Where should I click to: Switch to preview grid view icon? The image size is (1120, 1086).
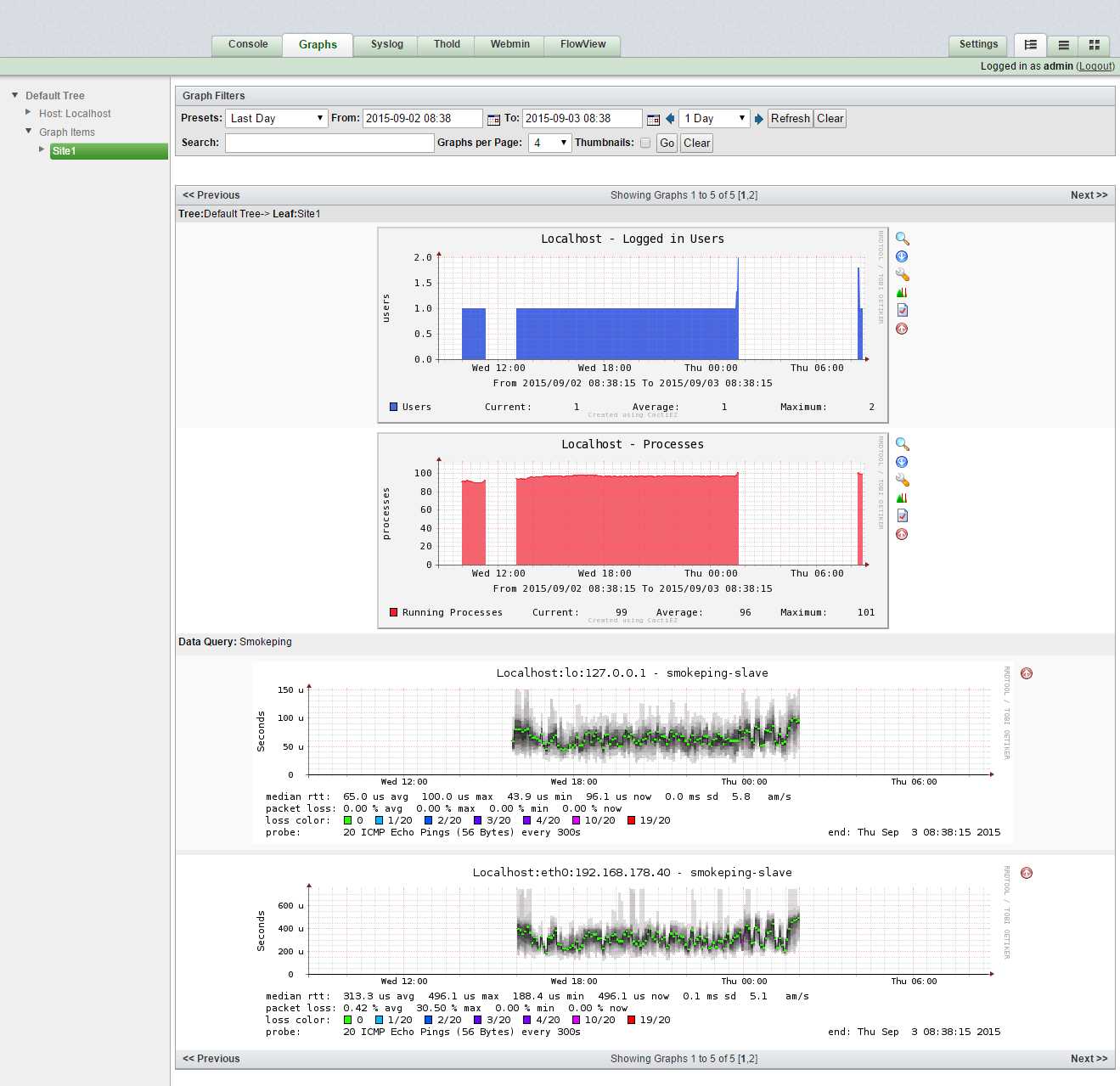pyautogui.click(x=1095, y=45)
